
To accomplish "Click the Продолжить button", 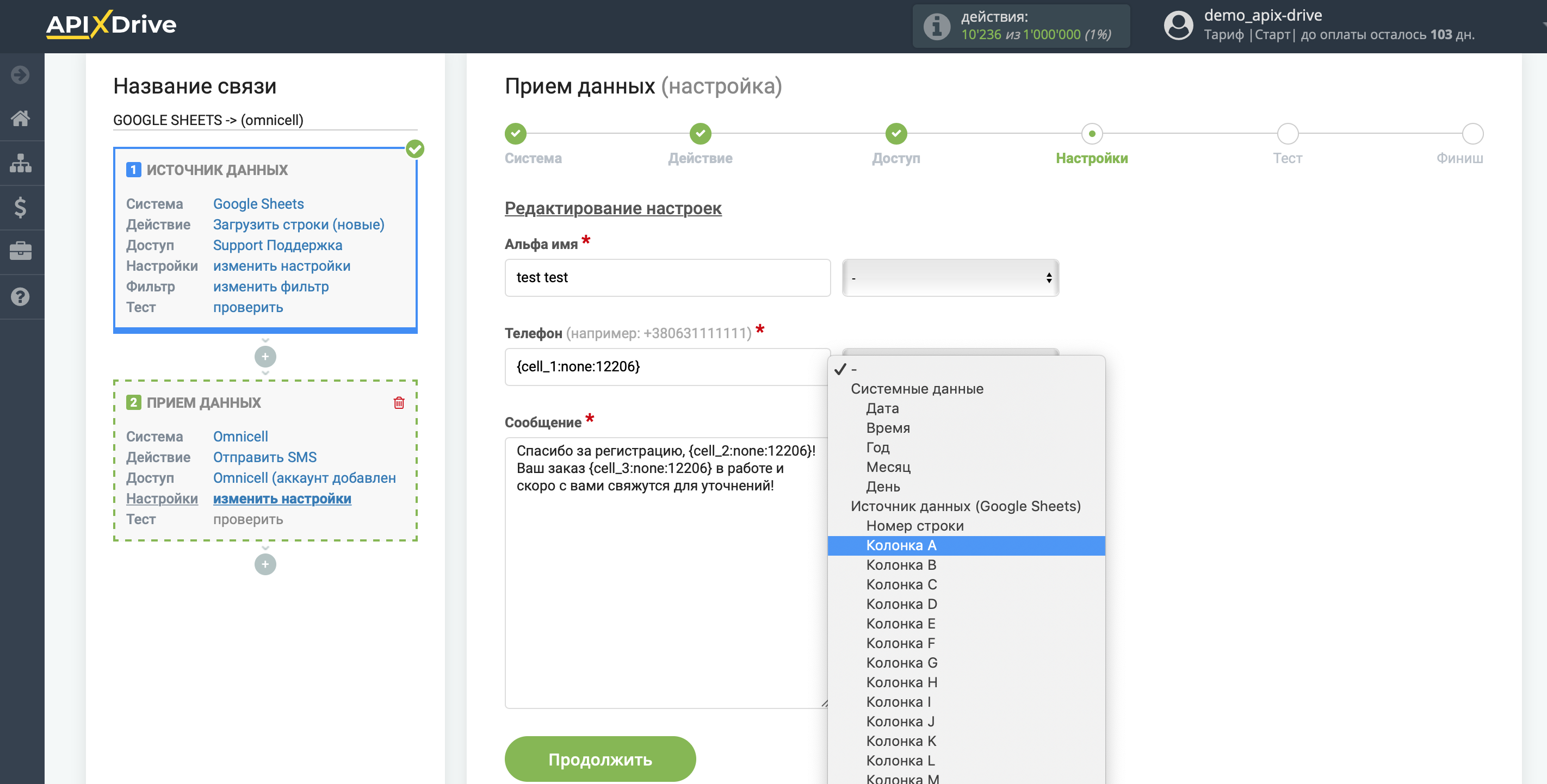I will pos(600,760).
